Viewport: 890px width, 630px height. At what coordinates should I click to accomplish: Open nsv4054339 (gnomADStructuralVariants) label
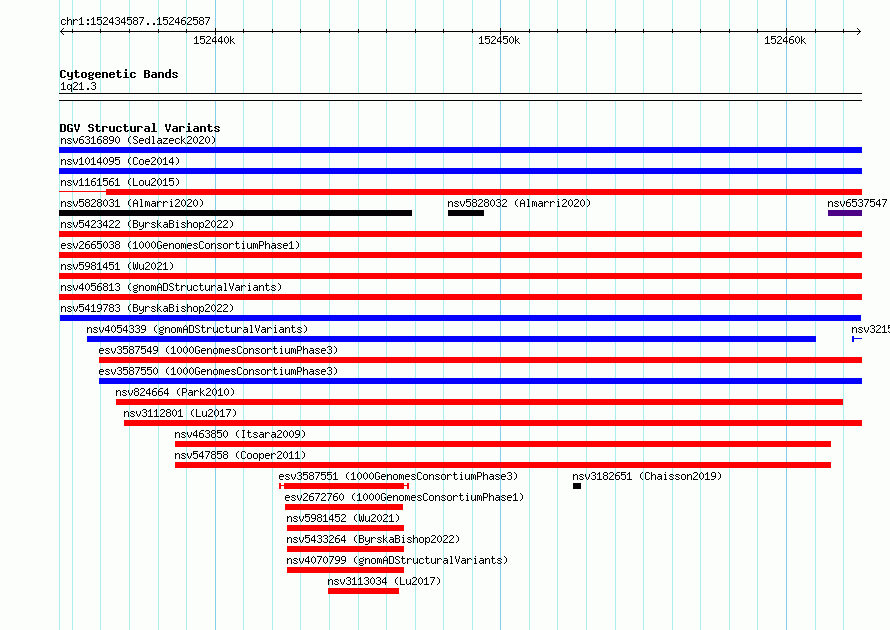[x=197, y=329]
